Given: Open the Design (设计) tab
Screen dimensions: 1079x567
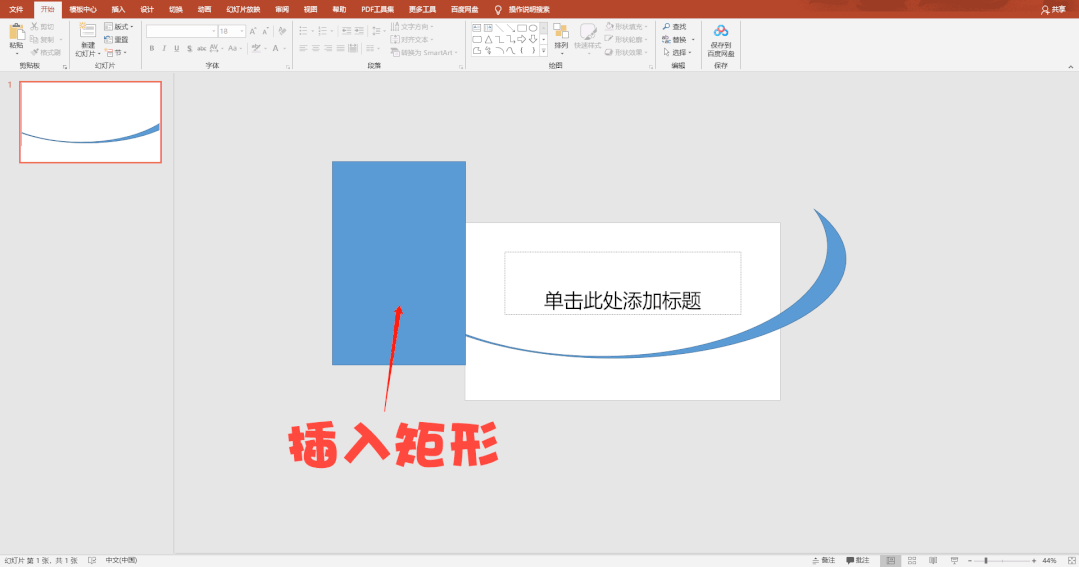Looking at the screenshot, I should pyautogui.click(x=147, y=10).
